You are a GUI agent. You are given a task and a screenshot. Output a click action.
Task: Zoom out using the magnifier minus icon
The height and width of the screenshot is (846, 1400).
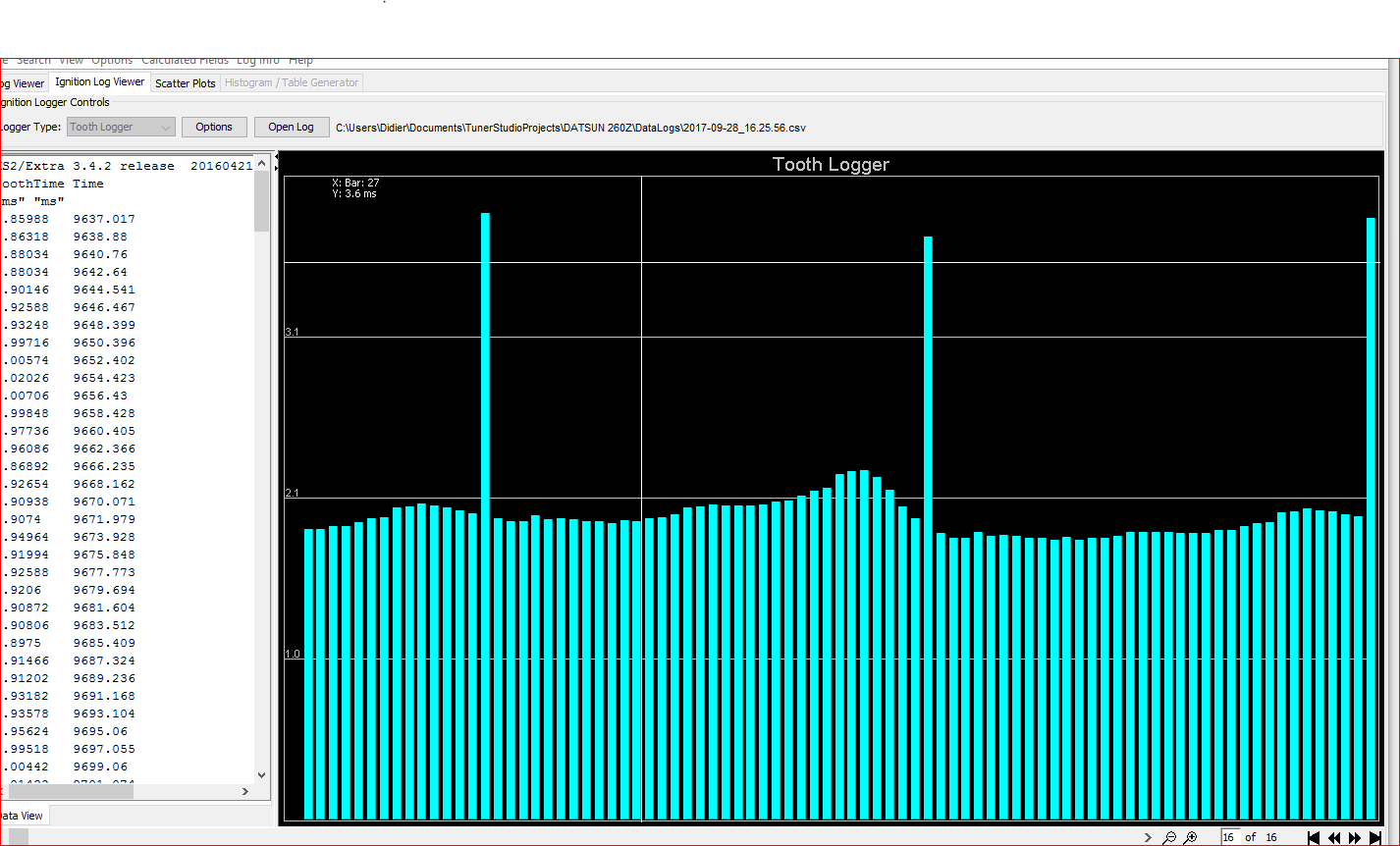pyautogui.click(x=1169, y=837)
